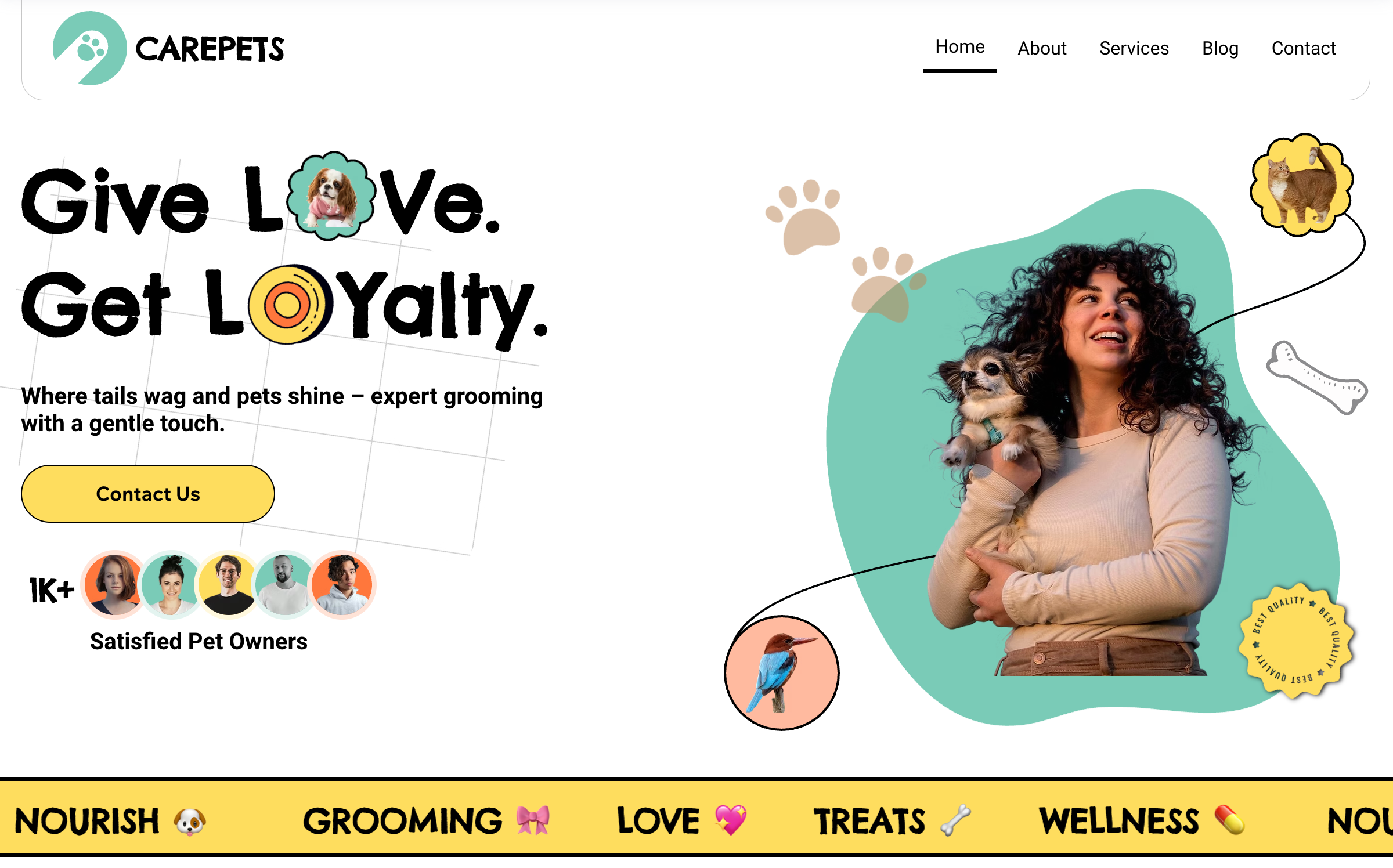Click the cat photo in the yellow badge

point(1302,185)
